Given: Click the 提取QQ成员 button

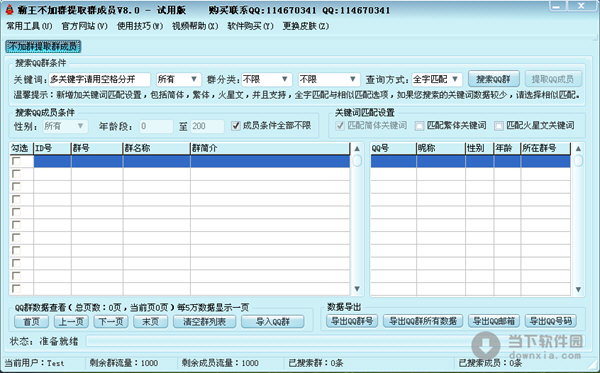Looking at the screenshot, I should click(553, 79).
